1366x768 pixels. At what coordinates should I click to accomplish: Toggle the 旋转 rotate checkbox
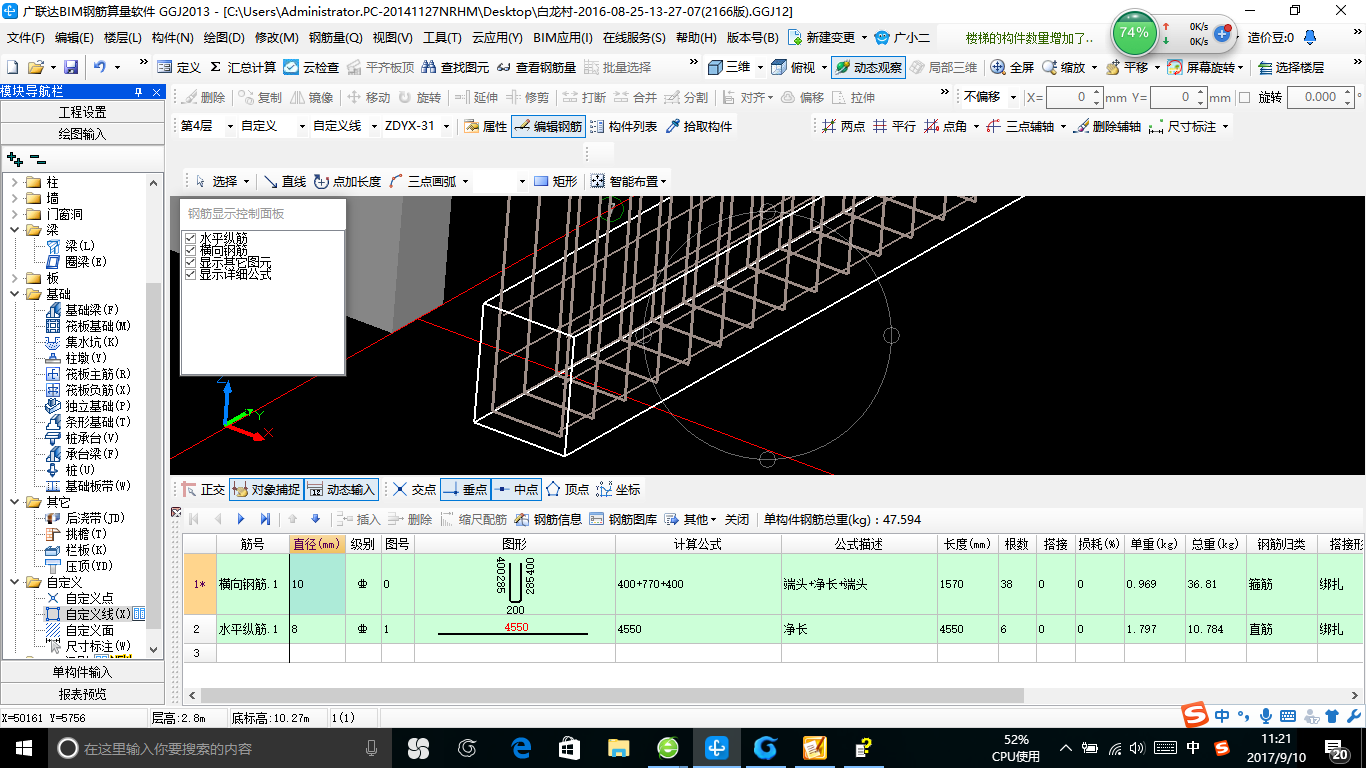1245,97
